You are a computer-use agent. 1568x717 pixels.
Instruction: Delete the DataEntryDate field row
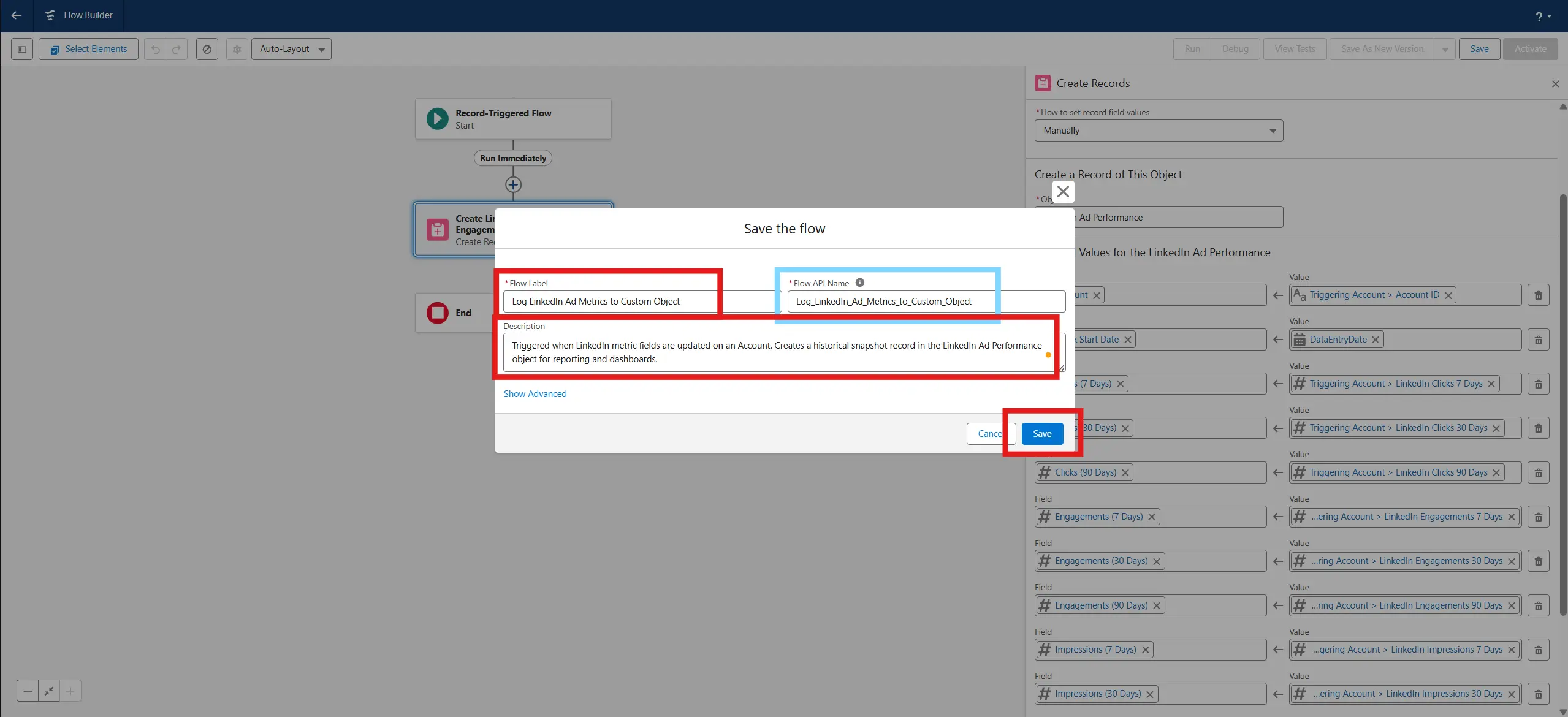1538,340
